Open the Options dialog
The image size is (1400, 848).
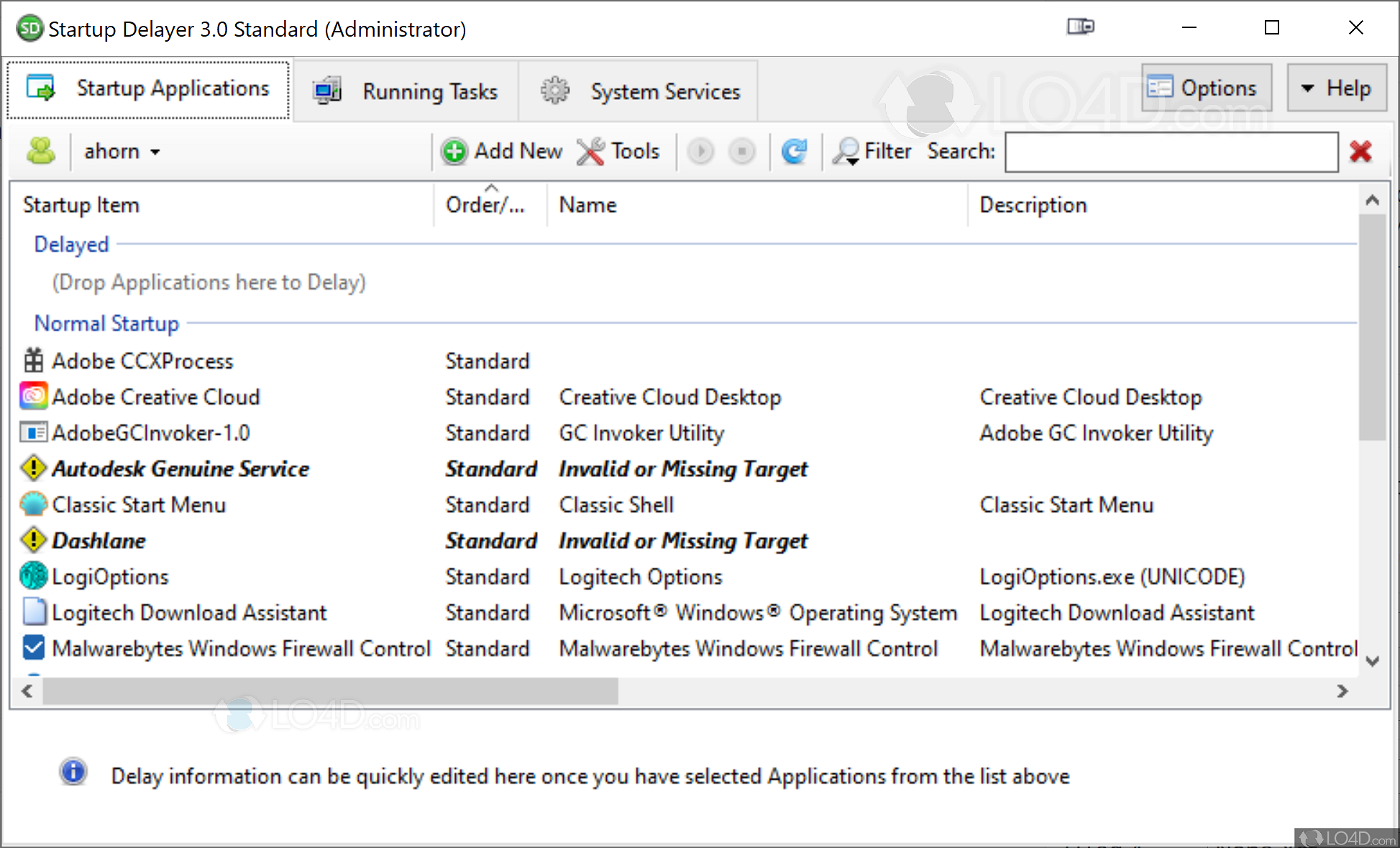1206,87
